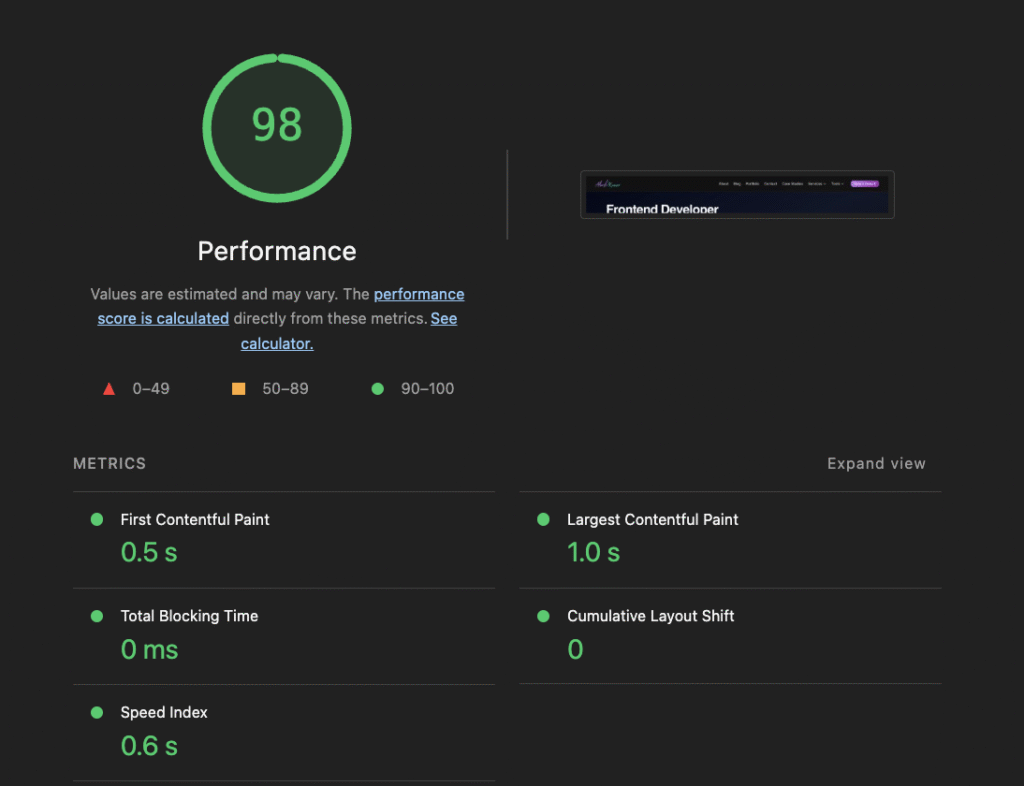
Task: Click the Cumulative Layout Shift value of 0
Action: pyautogui.click(x=575, y=648)
